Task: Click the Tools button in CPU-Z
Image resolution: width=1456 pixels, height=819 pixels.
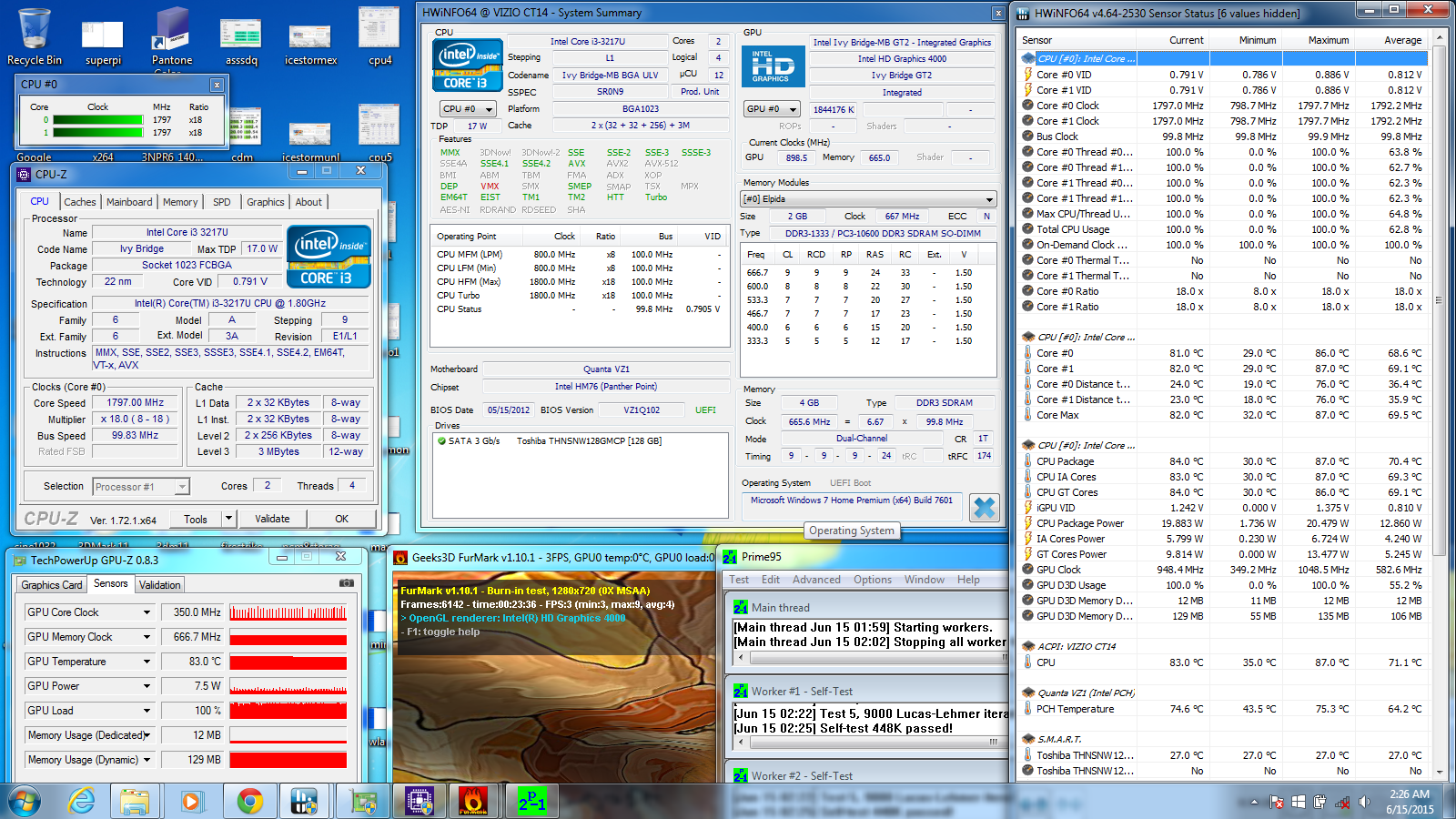Action: coord(196,519)
